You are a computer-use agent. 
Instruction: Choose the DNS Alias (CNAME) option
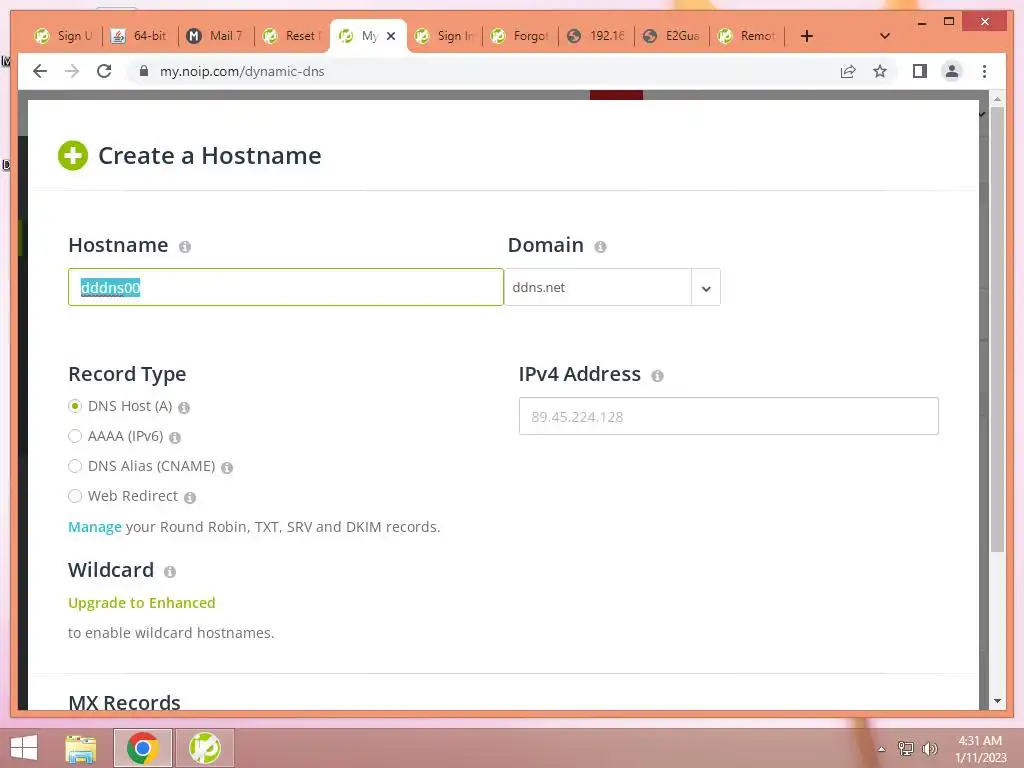coord(75,466)
